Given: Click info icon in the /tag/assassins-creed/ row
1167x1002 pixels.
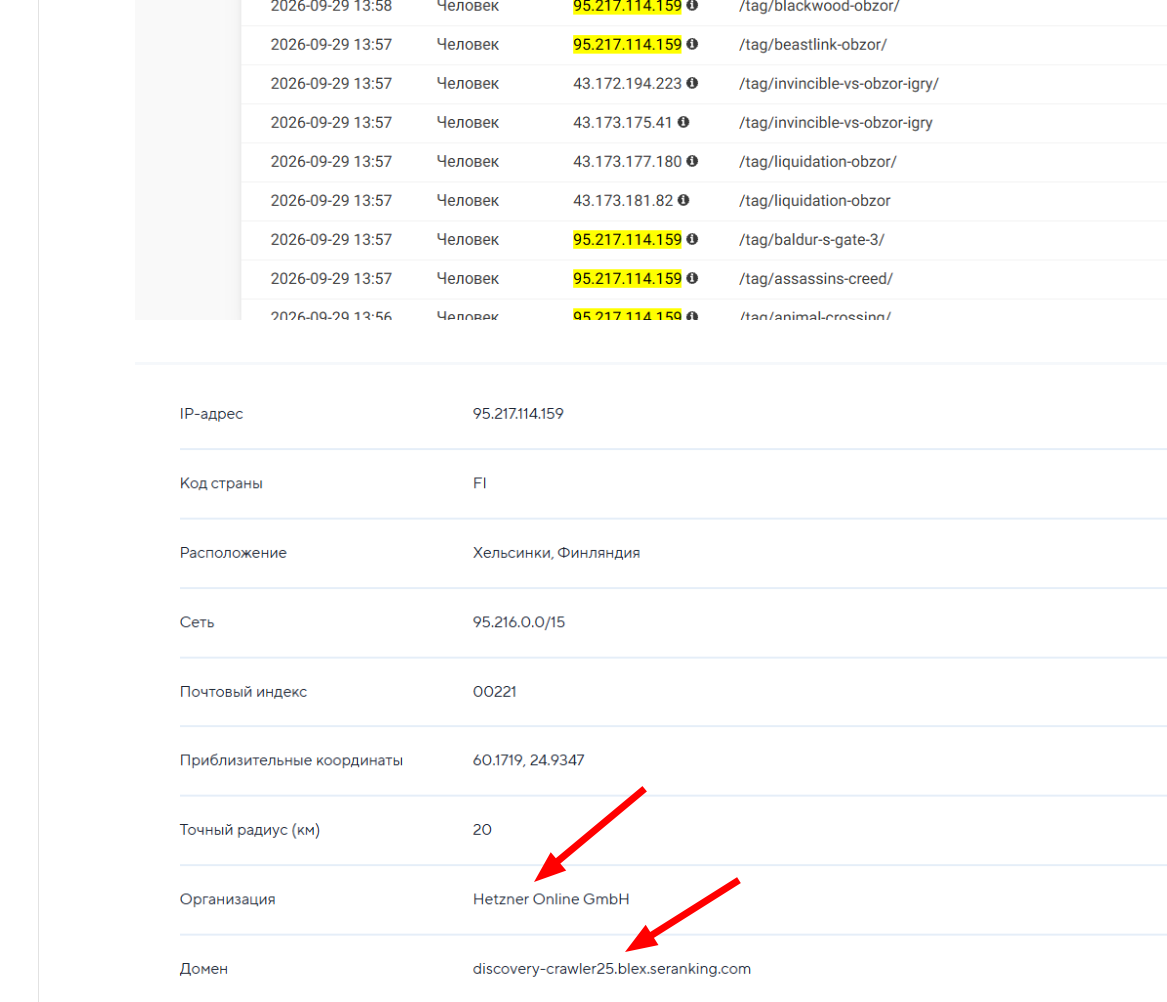Looking at the screenshot, I should tap(692, 278).
